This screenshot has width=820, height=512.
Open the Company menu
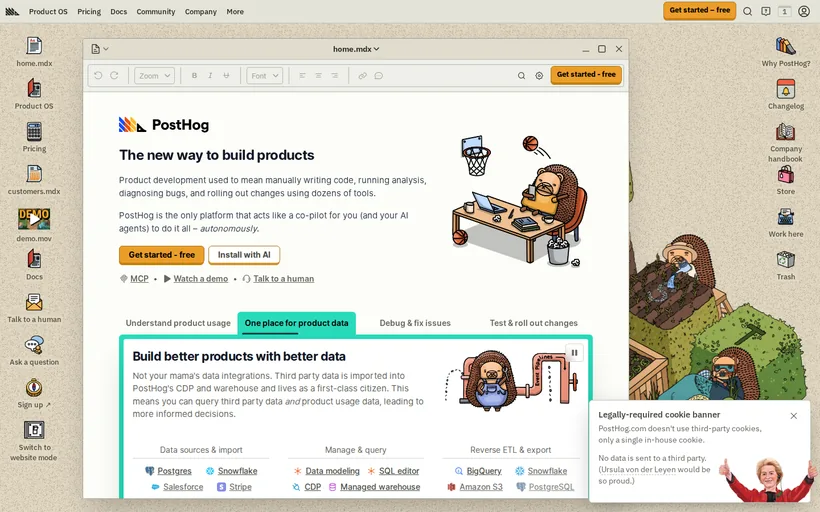point(201,12)
